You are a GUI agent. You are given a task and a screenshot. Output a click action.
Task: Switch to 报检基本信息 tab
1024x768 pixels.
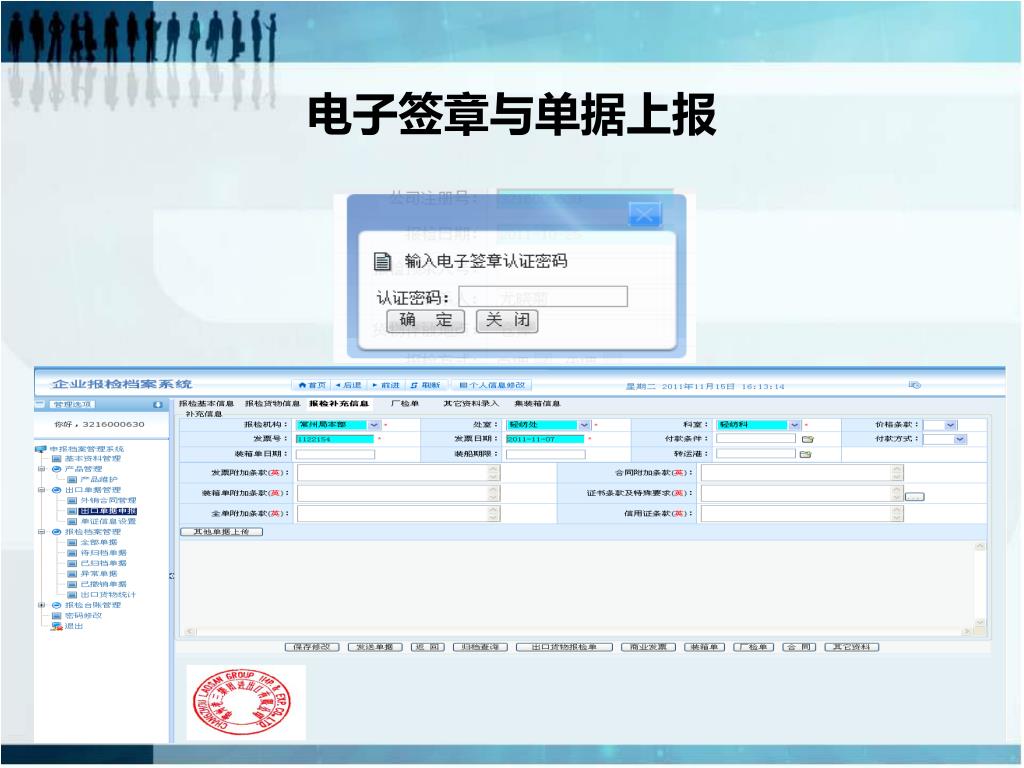tap(206, 404)
